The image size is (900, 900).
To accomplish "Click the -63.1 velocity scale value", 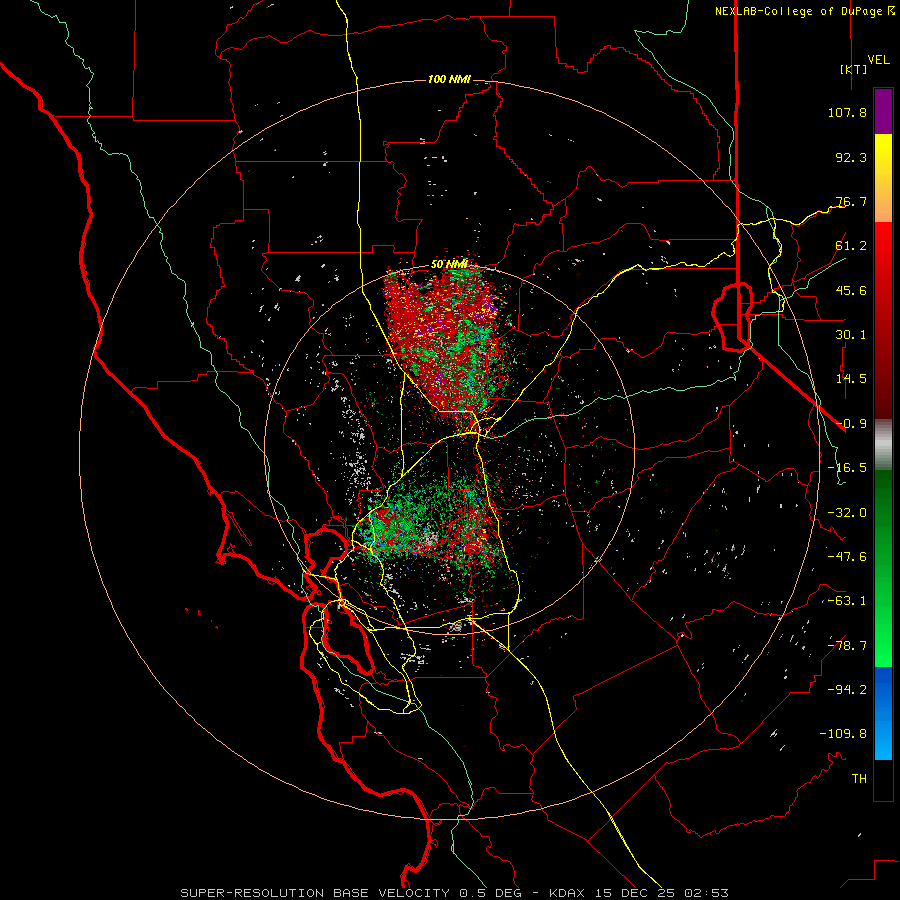I will [847, 601].
